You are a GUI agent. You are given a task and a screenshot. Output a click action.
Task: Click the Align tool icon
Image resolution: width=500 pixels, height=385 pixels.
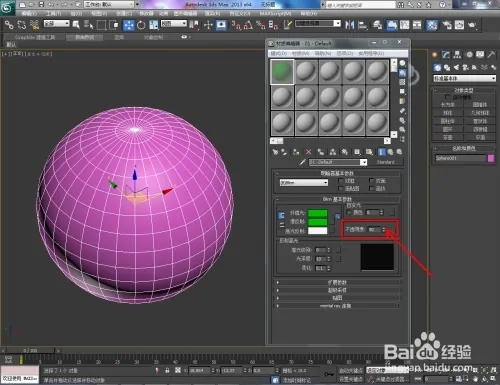(x=363, y=25)
